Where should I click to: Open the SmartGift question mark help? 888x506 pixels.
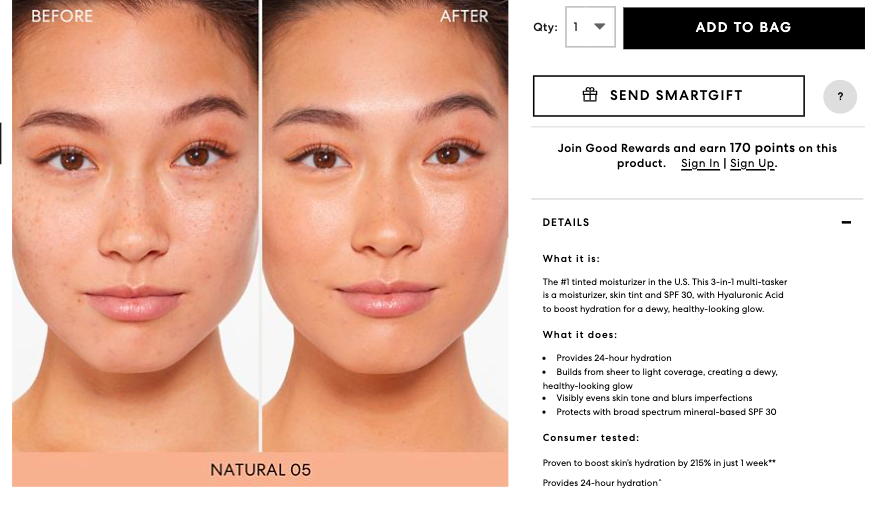[840, 96]
